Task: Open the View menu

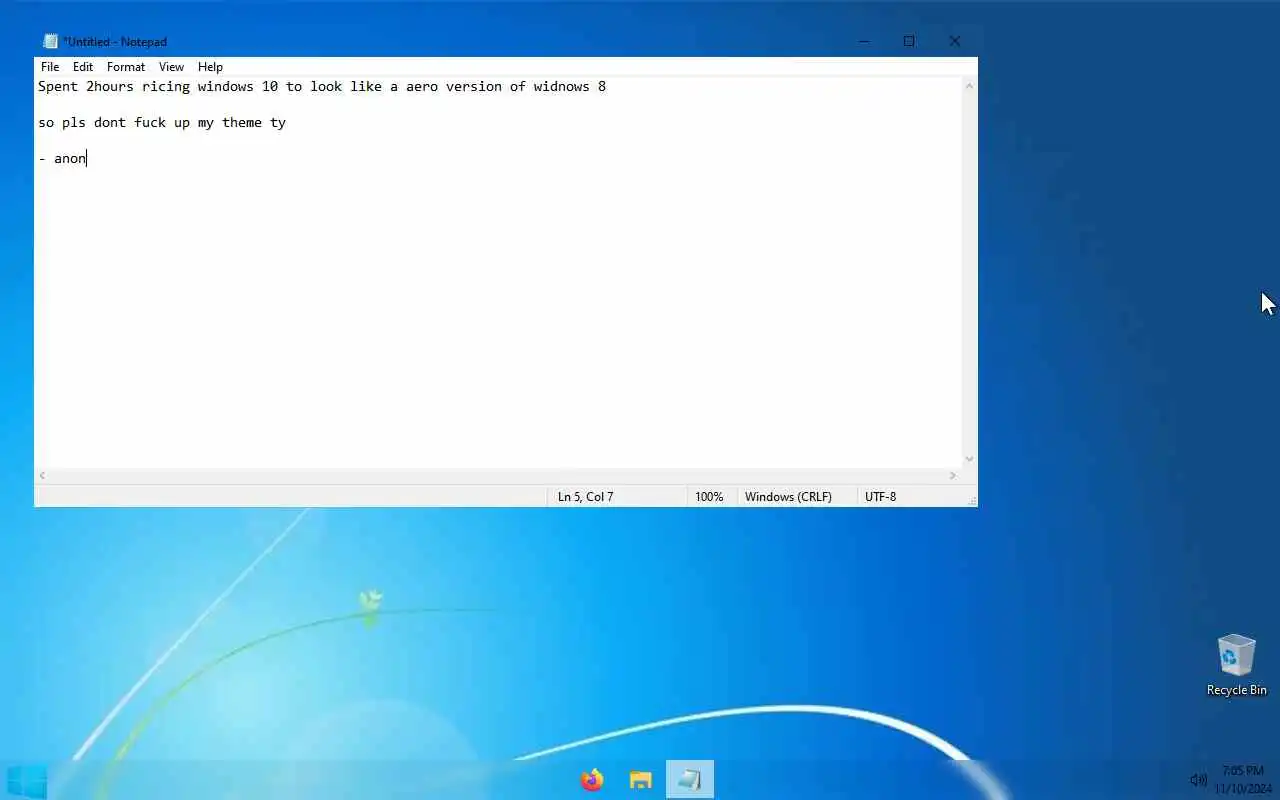Action: click(172, 67)
